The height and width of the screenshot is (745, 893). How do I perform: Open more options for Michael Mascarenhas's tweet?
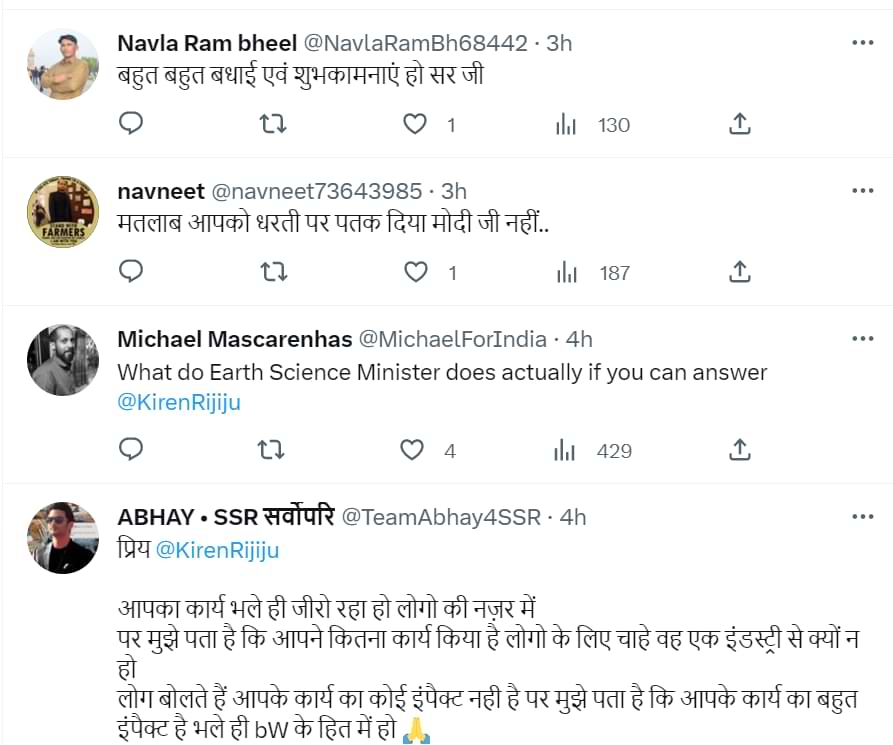click(862, 339)
